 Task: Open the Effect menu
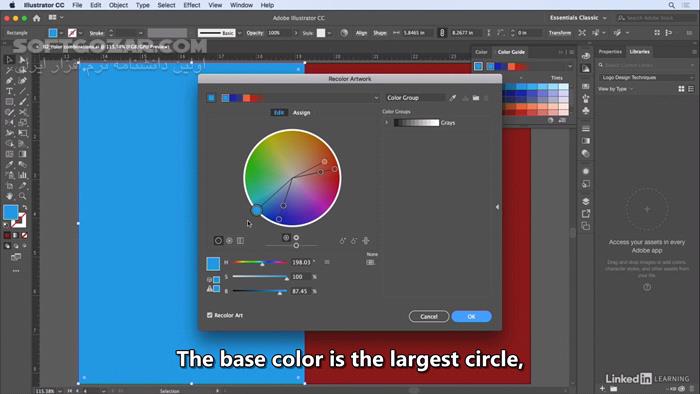click(x=192, y=5)
